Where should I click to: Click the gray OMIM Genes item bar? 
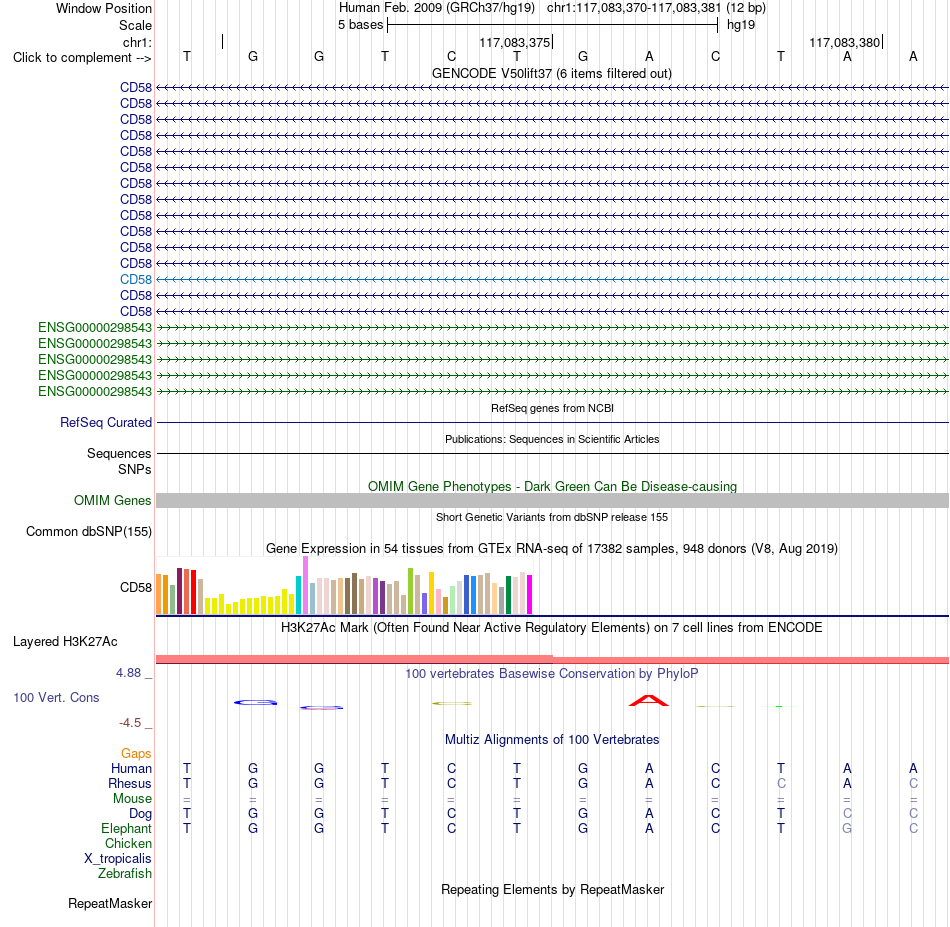pyautogui.click(x=553, y=500)
